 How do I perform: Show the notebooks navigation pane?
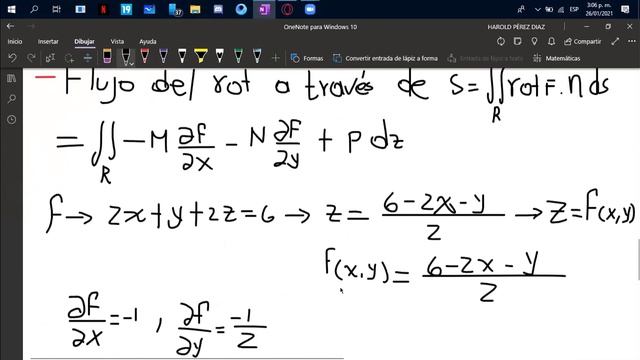(11, 78)
